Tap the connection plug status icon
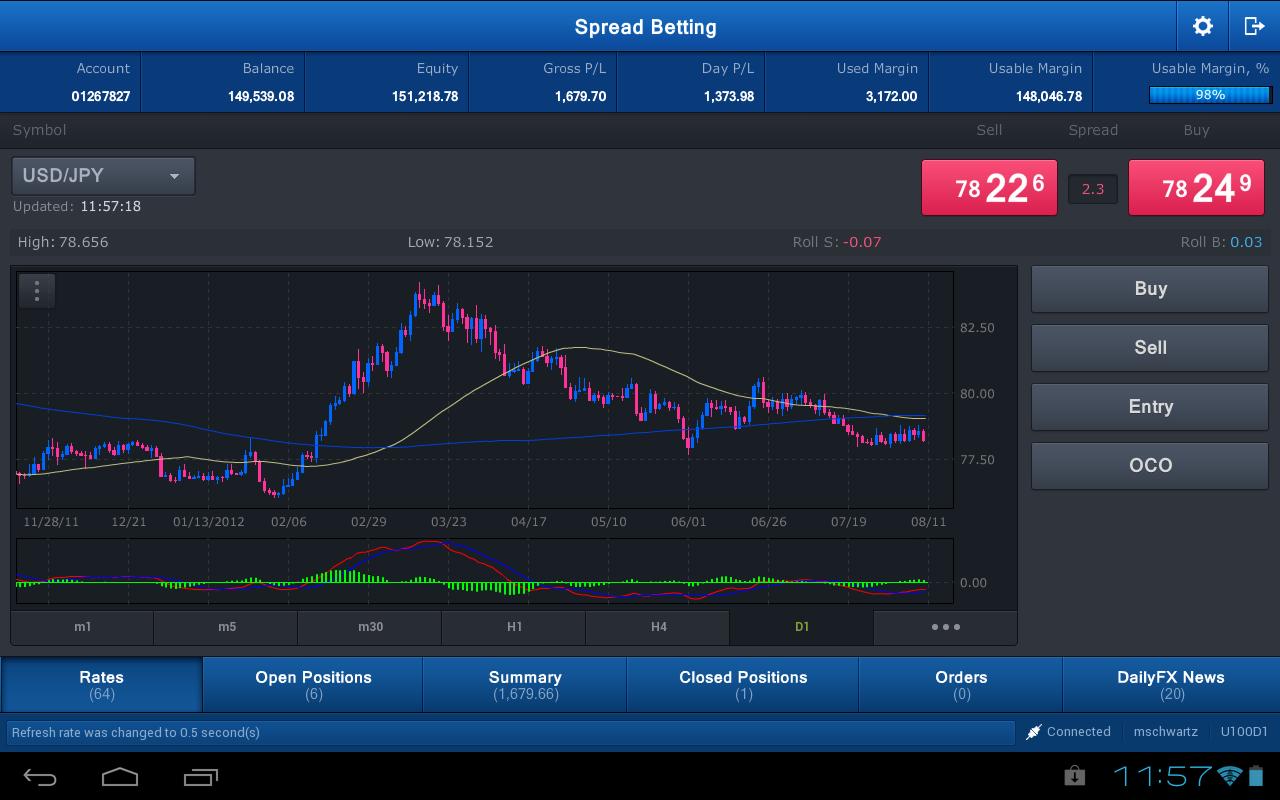This screenshot has height=800, width=1280. 1034,732
